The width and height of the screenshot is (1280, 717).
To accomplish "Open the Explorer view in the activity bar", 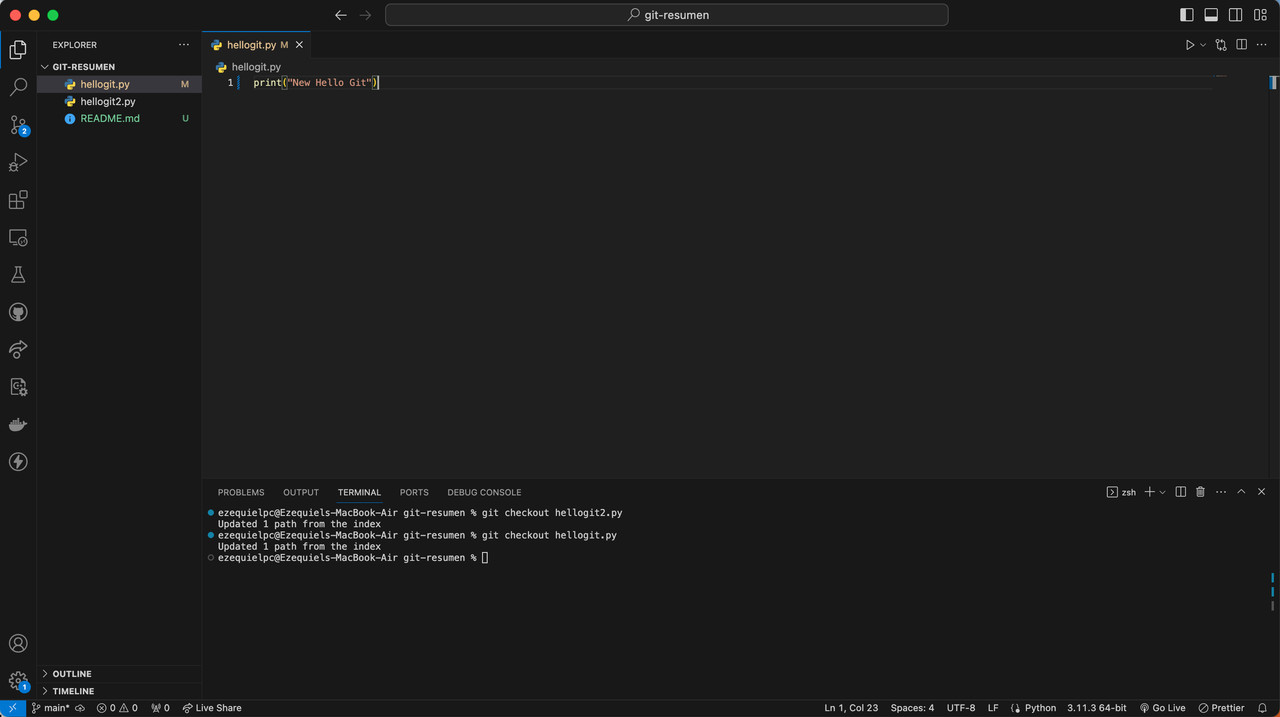I will [x=18, y=50].
